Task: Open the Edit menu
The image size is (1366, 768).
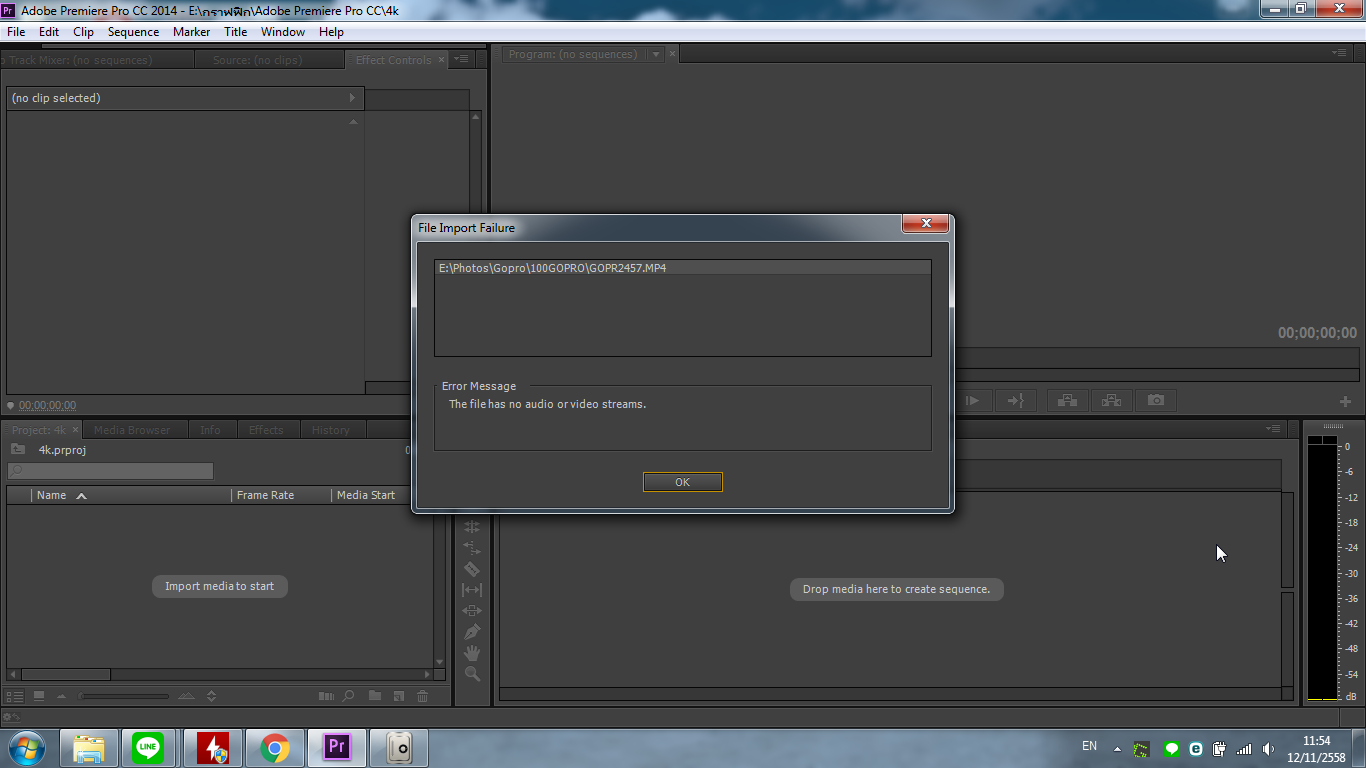Action: tap(49, 32)
